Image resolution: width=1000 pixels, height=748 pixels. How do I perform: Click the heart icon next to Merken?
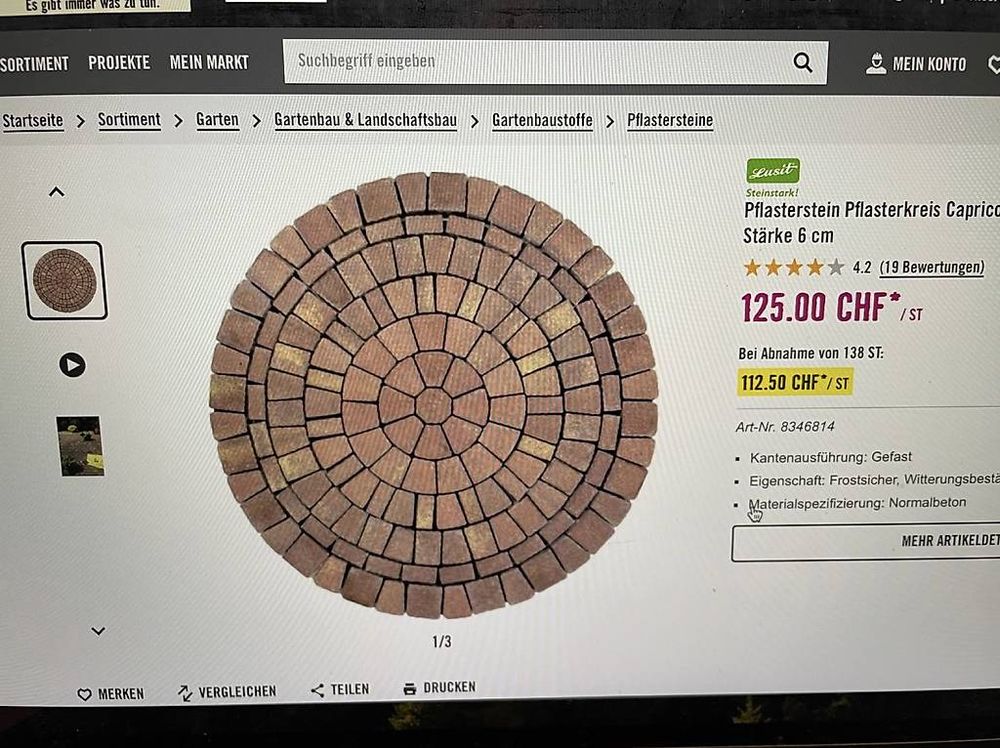coord(84,694)
